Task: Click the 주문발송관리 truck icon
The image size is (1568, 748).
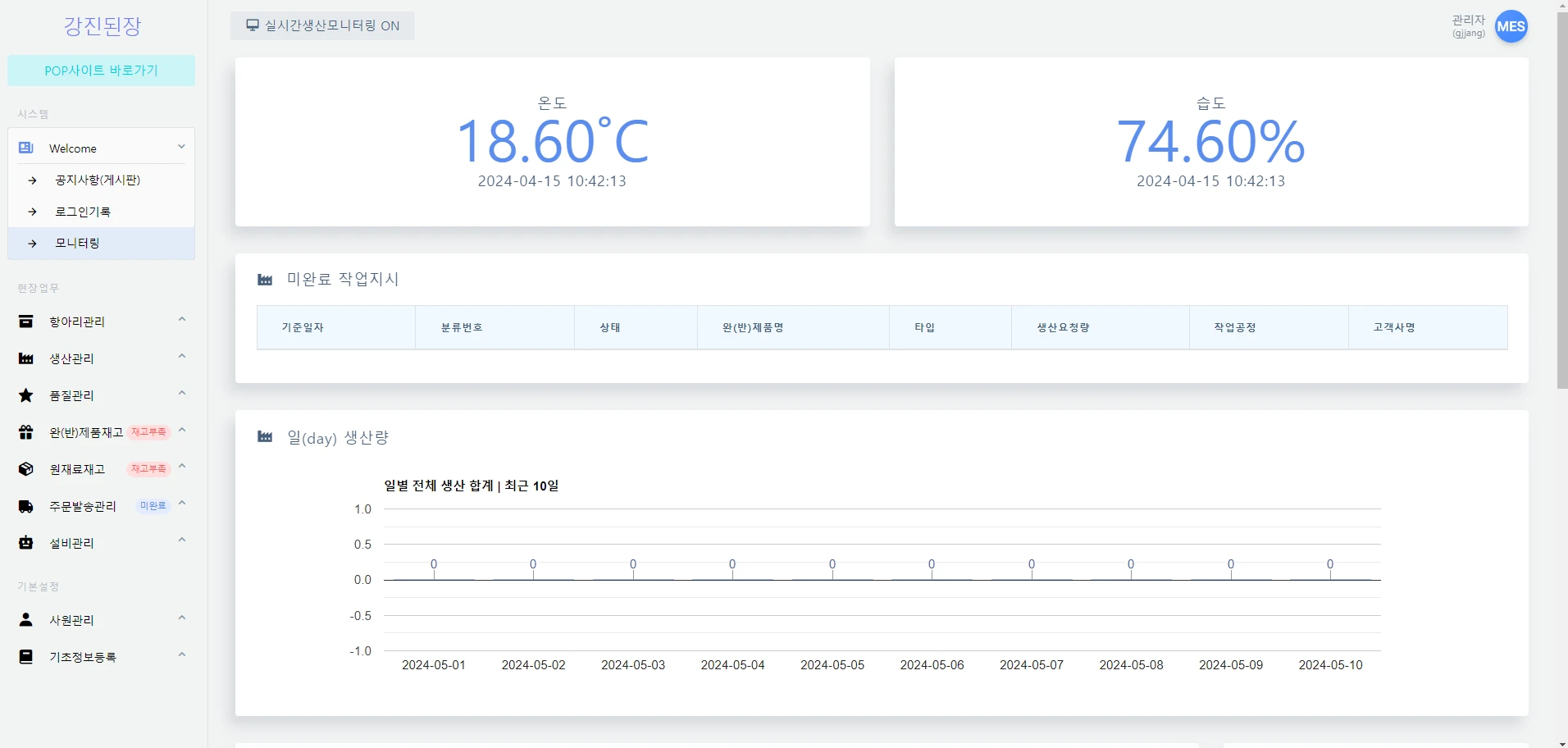Action: click(x=26, y=506)
